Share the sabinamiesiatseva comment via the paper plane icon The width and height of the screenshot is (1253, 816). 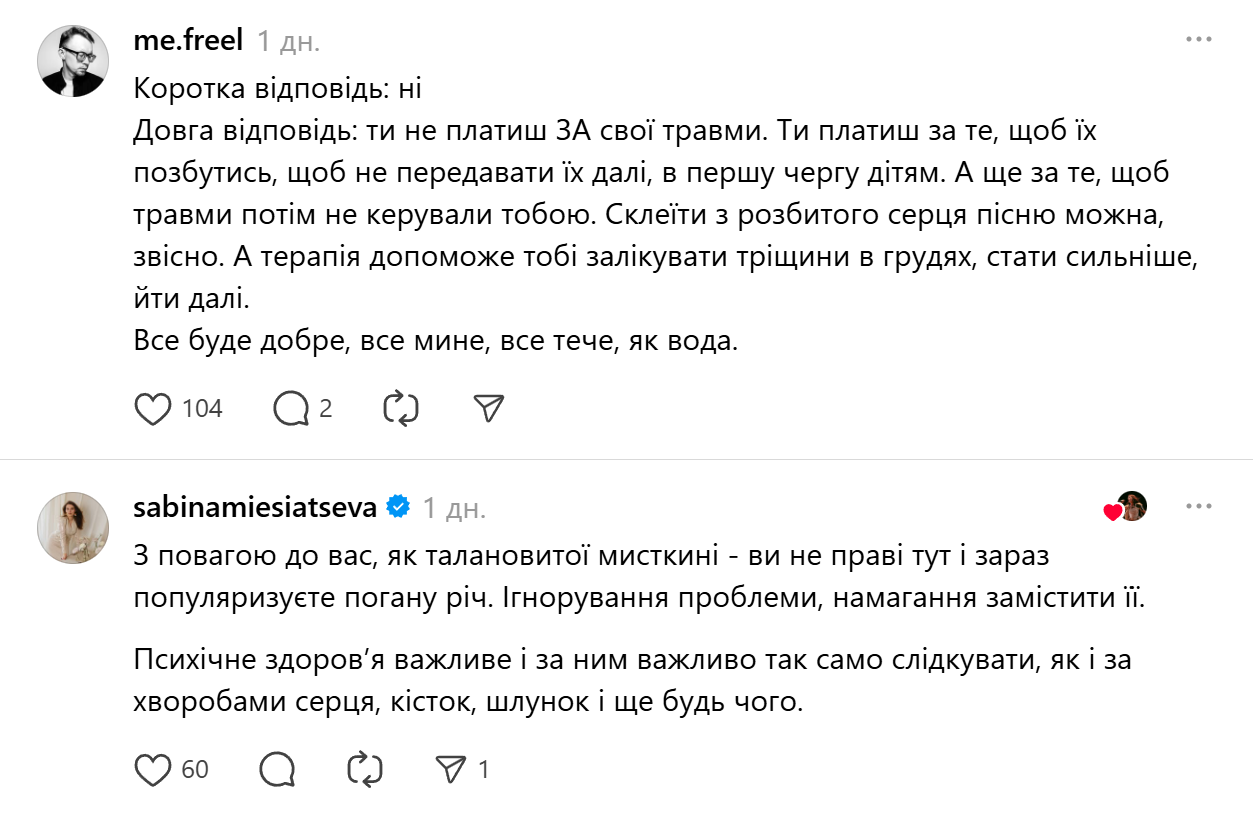tap(451, 770)
